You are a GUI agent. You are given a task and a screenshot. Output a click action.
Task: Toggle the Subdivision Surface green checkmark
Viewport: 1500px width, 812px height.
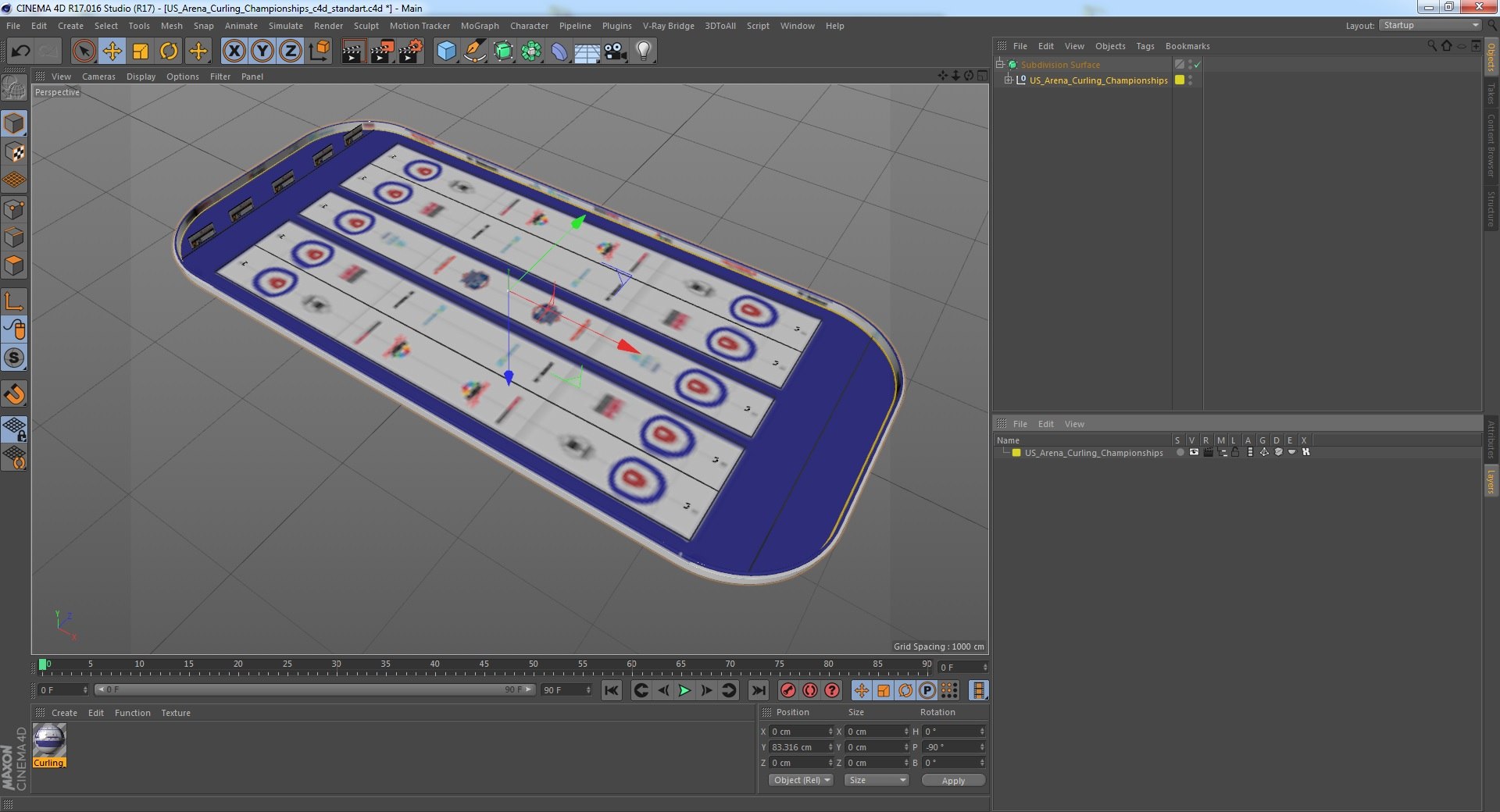tap(1197, 65)
